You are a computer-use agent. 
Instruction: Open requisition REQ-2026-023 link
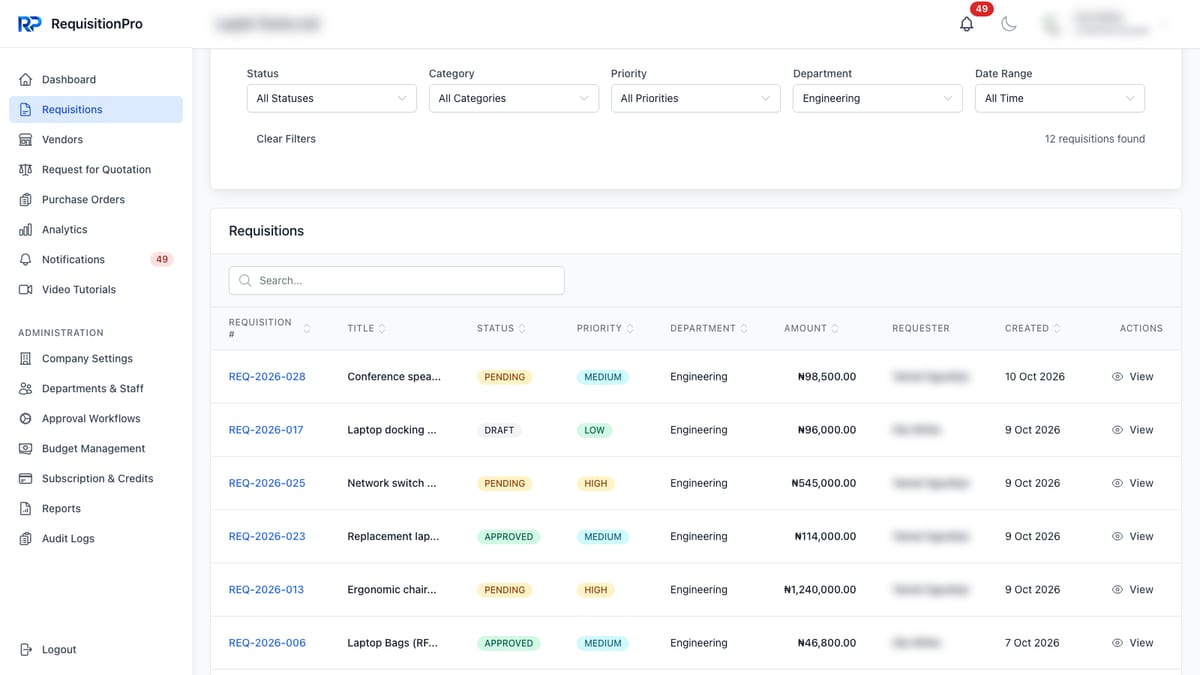click(x=267, y=537)
